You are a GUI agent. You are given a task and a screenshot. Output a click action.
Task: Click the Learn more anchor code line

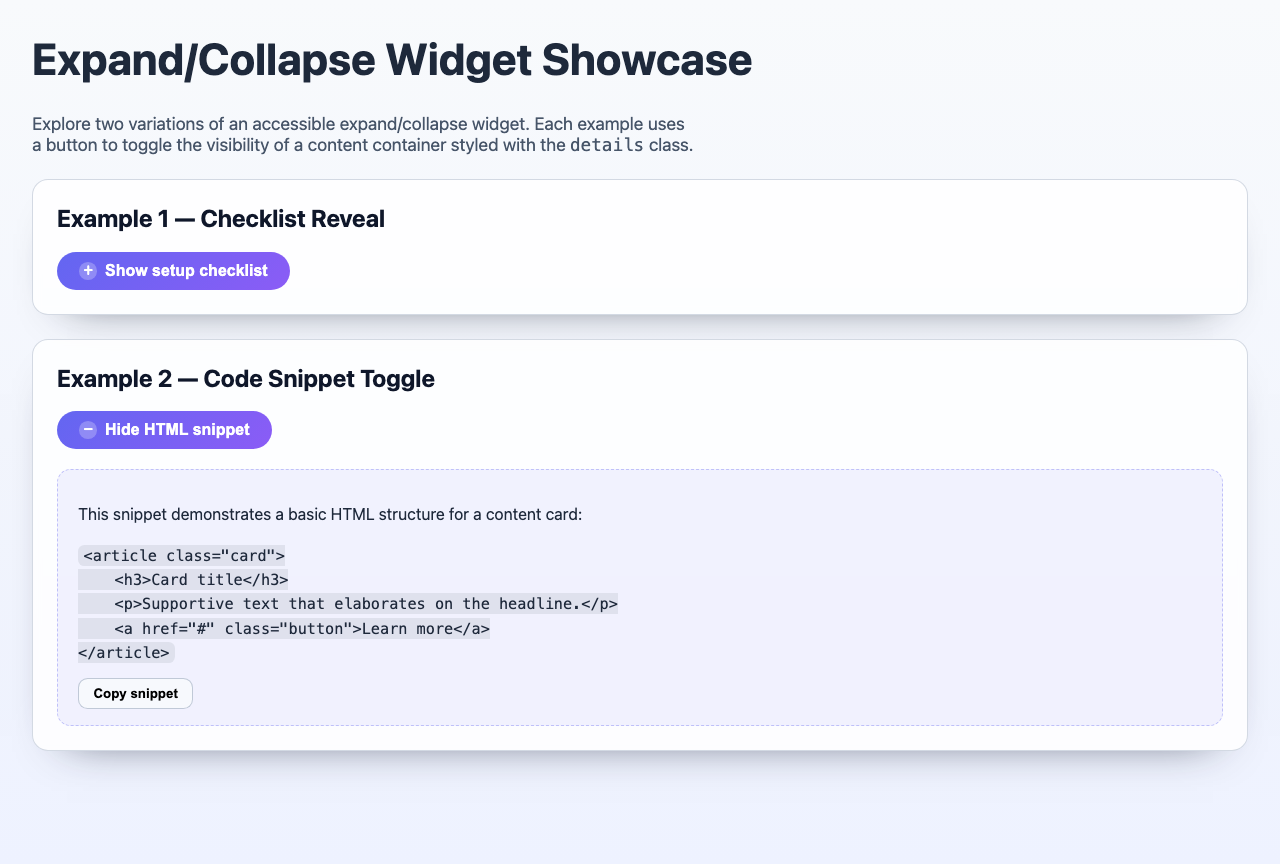click(284, 628)
